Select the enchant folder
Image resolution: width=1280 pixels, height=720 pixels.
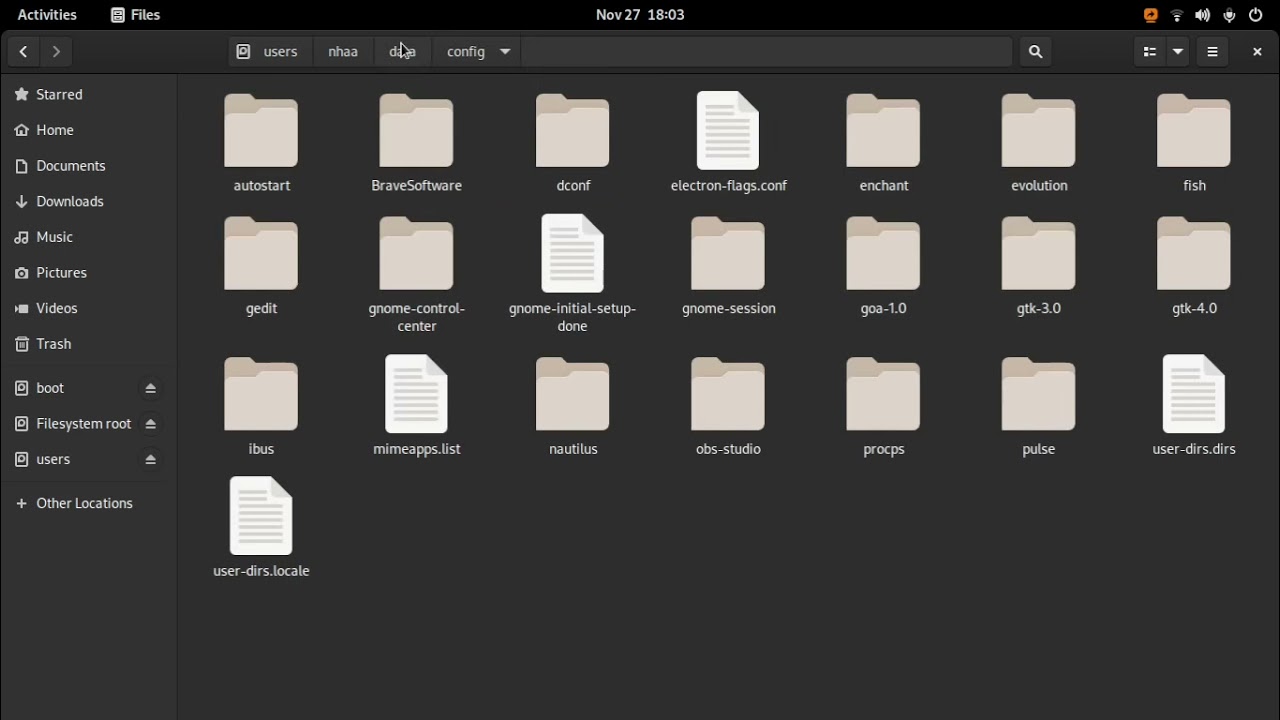(884, 142)
